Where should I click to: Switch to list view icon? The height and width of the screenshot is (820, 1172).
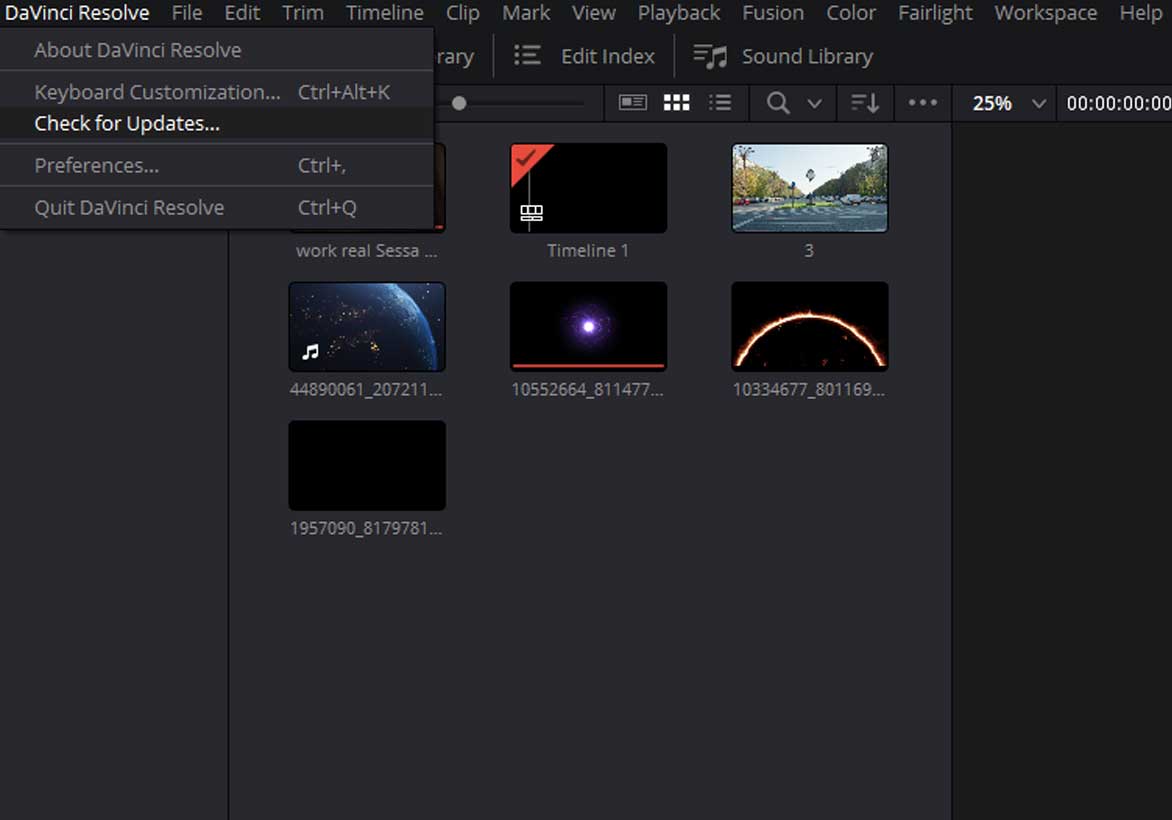(721, 102)
